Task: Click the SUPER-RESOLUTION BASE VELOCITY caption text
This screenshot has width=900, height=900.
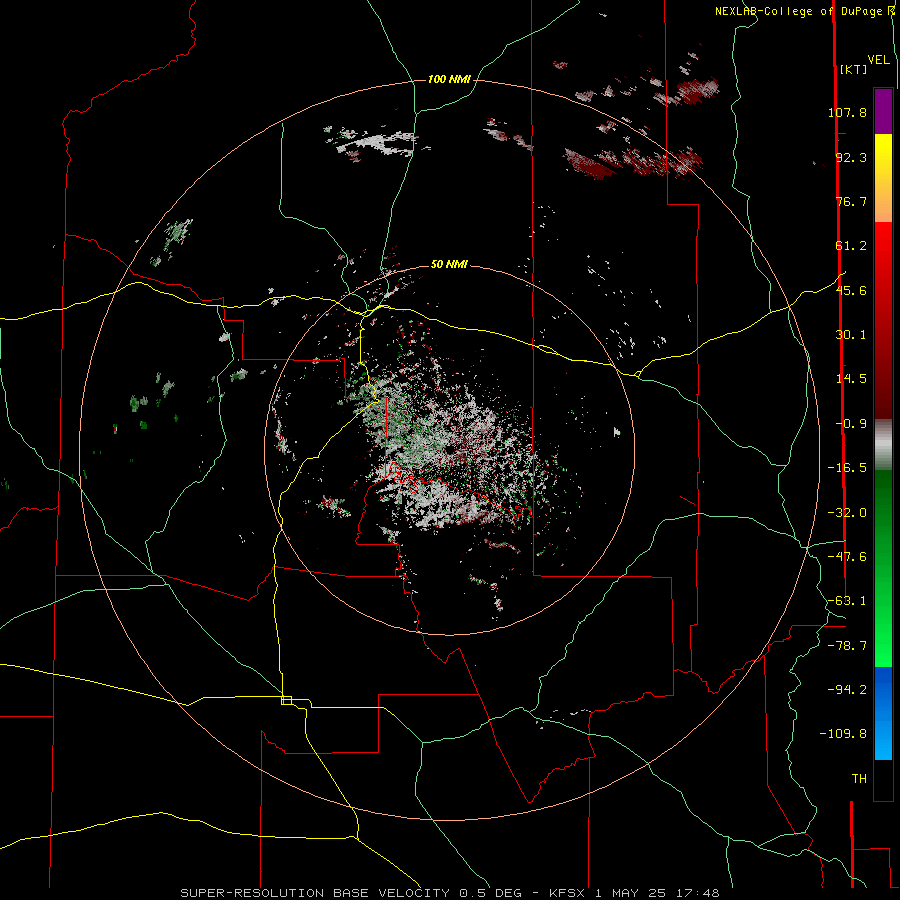Action: coord(315,893)
